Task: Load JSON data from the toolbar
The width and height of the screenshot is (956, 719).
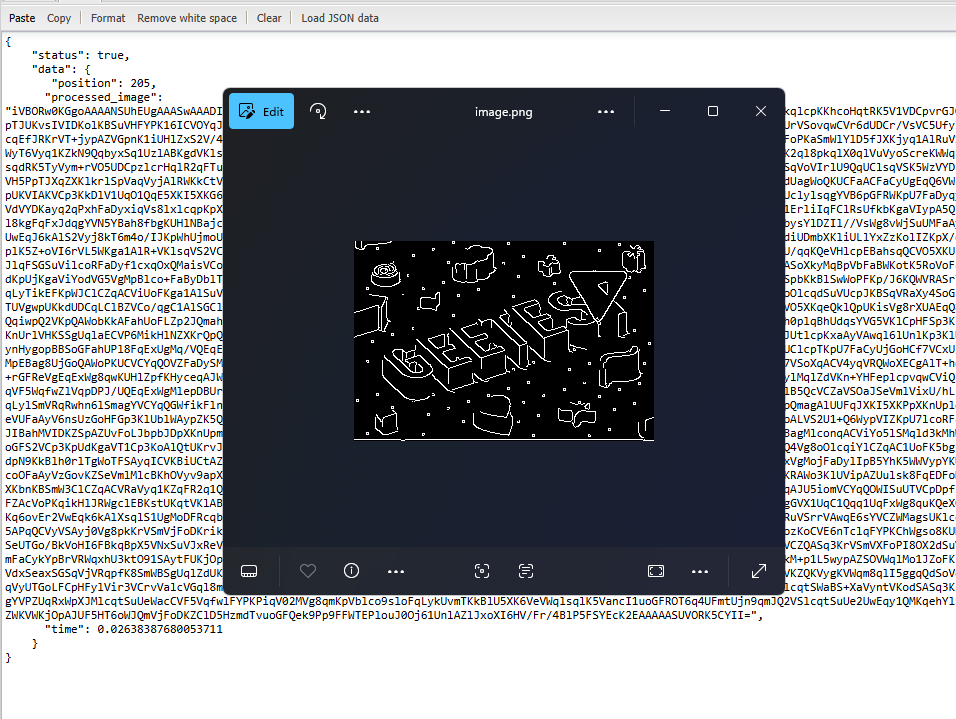Action: click(339, 17)
